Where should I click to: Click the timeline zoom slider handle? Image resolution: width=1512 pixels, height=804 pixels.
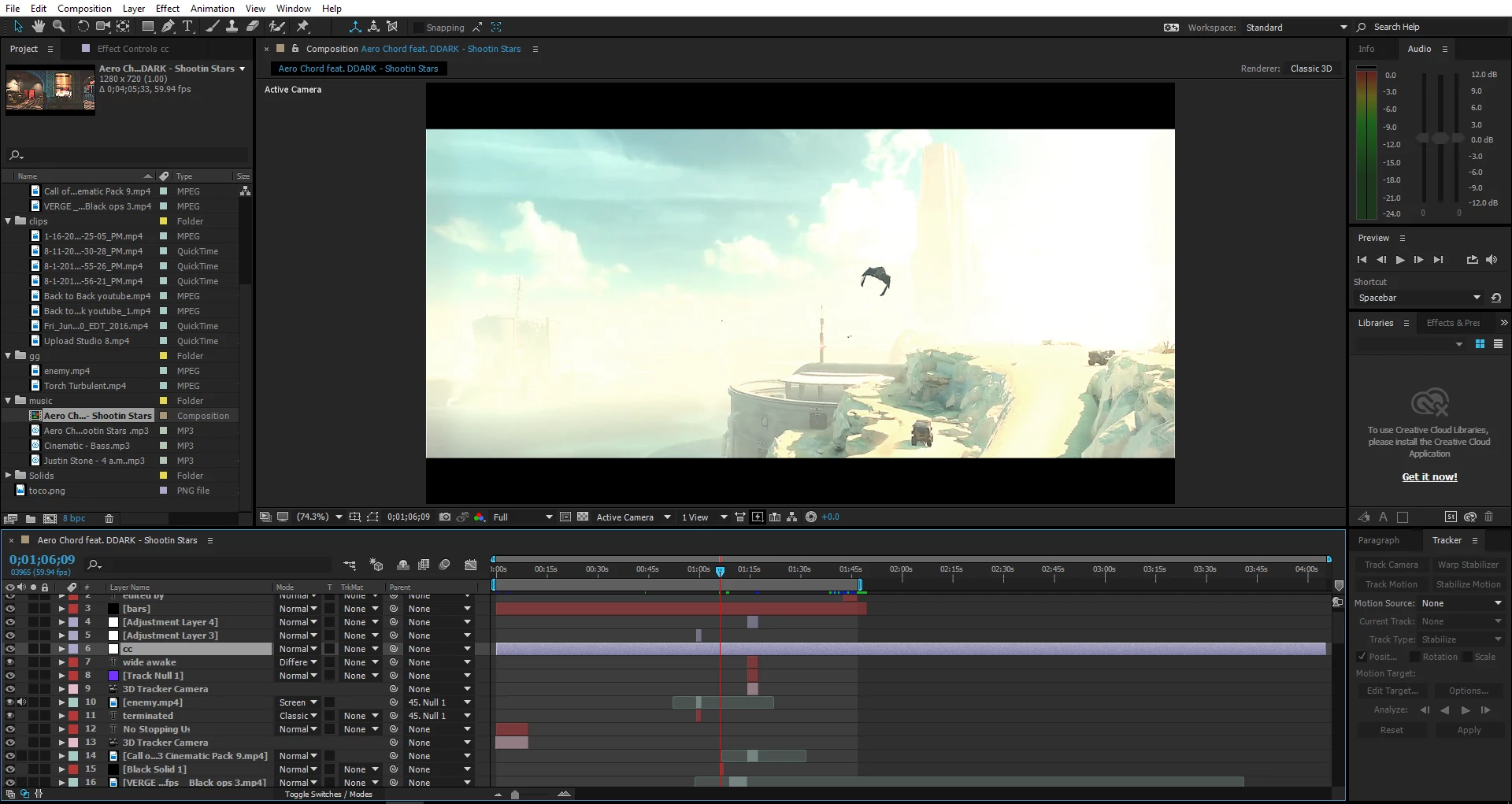pos(515,795)
